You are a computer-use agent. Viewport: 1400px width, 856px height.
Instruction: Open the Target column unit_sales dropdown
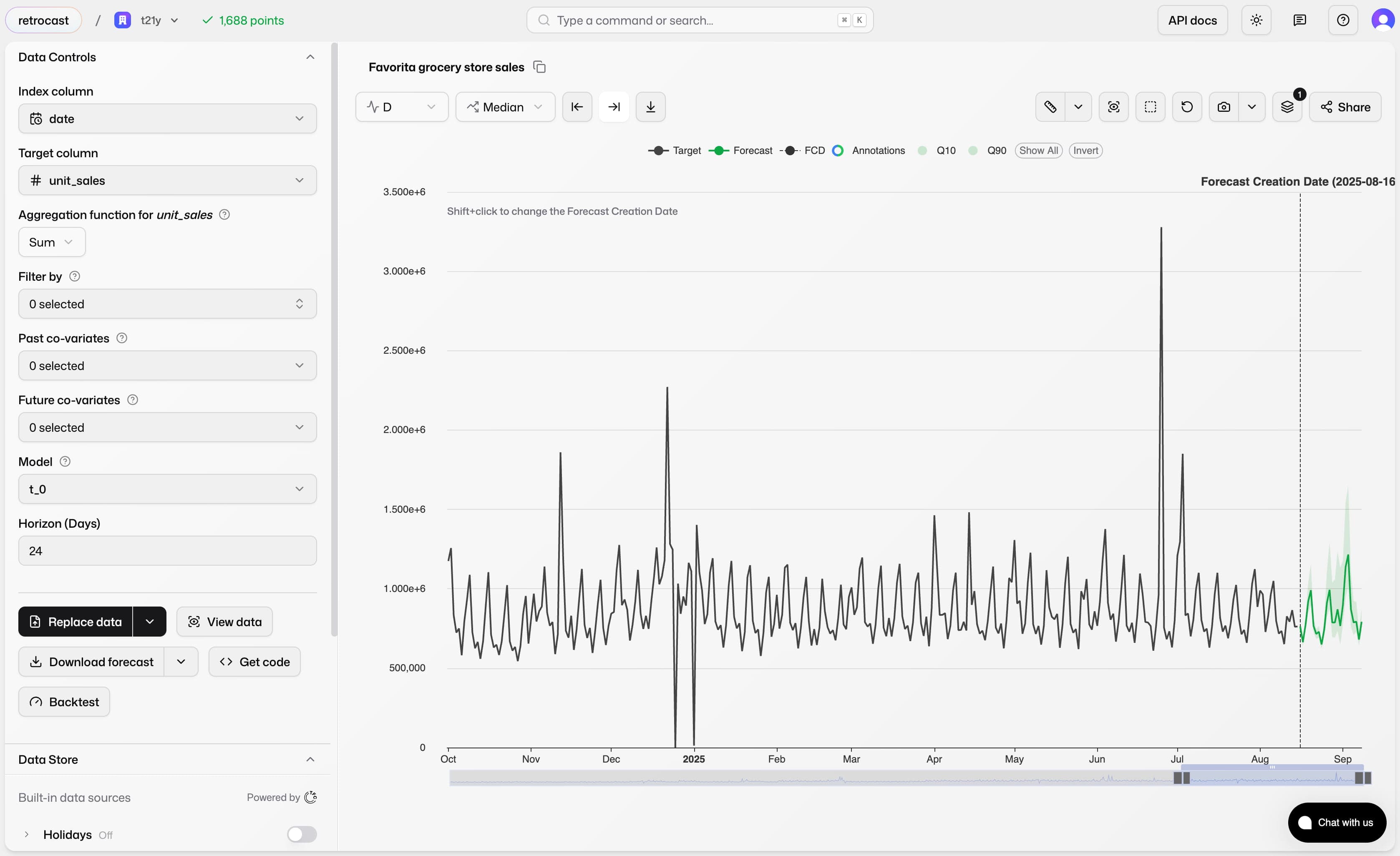pos(167,181)
